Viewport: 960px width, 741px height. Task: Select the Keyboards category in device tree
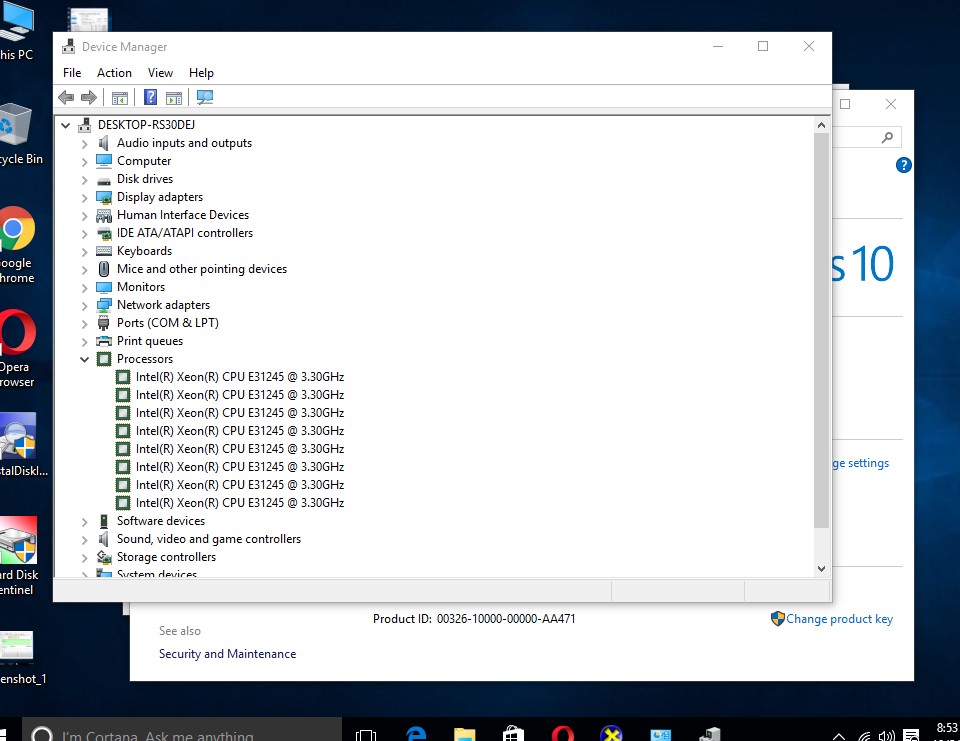[x=144, y=251]
